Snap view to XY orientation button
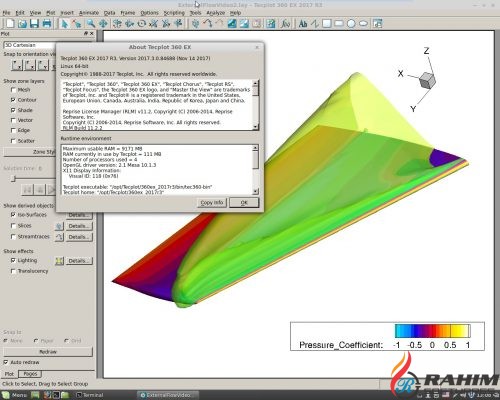This screenshot has width=500, height=400. [x=17, y=65]
